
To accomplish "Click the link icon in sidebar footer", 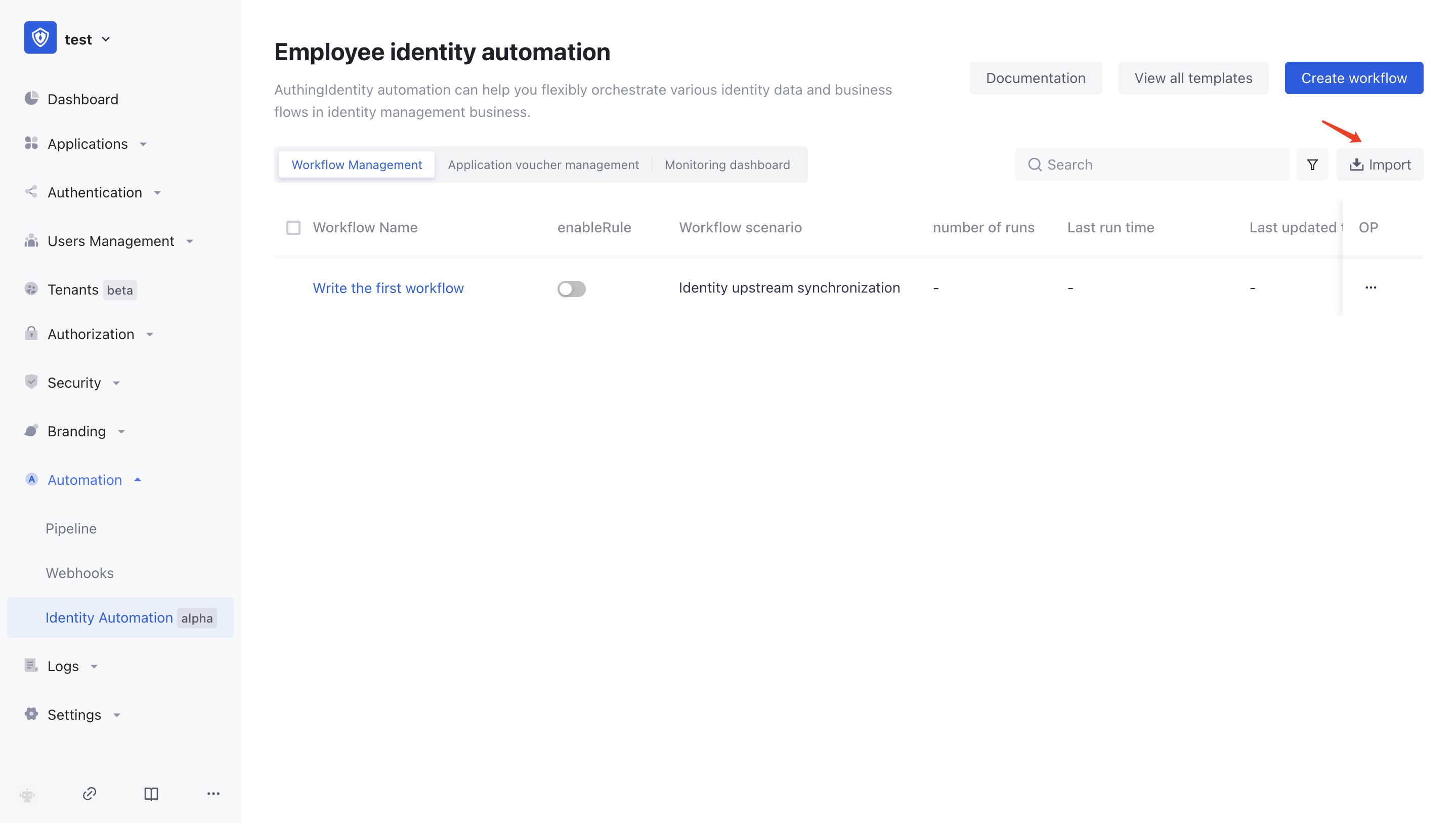I will (x=90, y=794).
